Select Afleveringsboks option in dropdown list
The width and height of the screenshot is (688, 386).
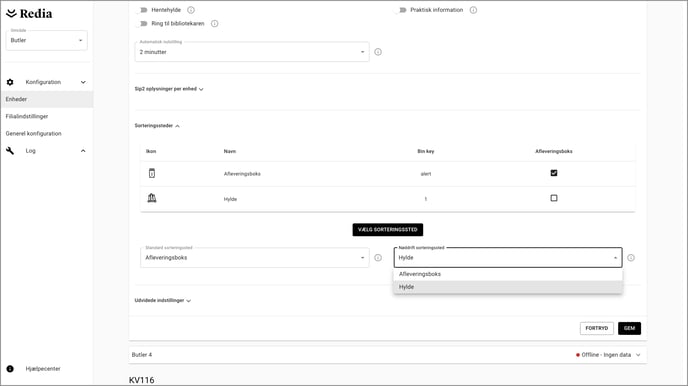click(508, 274)
